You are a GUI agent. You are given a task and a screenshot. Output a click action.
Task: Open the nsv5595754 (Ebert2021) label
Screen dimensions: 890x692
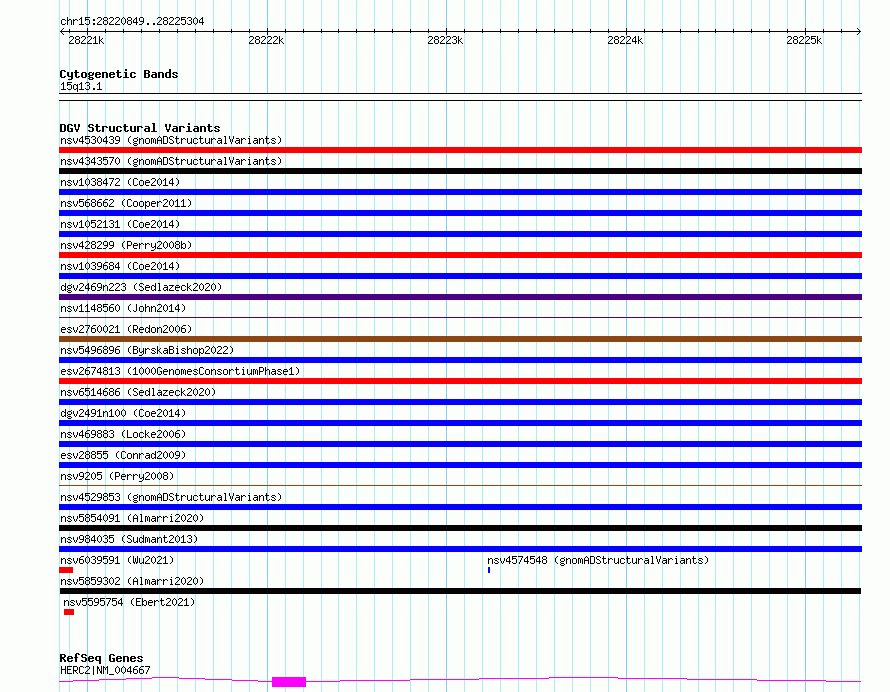click(x=129, y=602)
